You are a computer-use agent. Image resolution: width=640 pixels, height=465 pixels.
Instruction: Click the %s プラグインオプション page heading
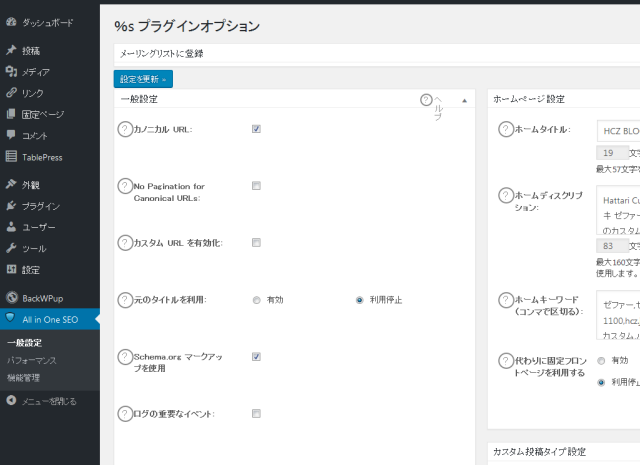tap(187, 26)
